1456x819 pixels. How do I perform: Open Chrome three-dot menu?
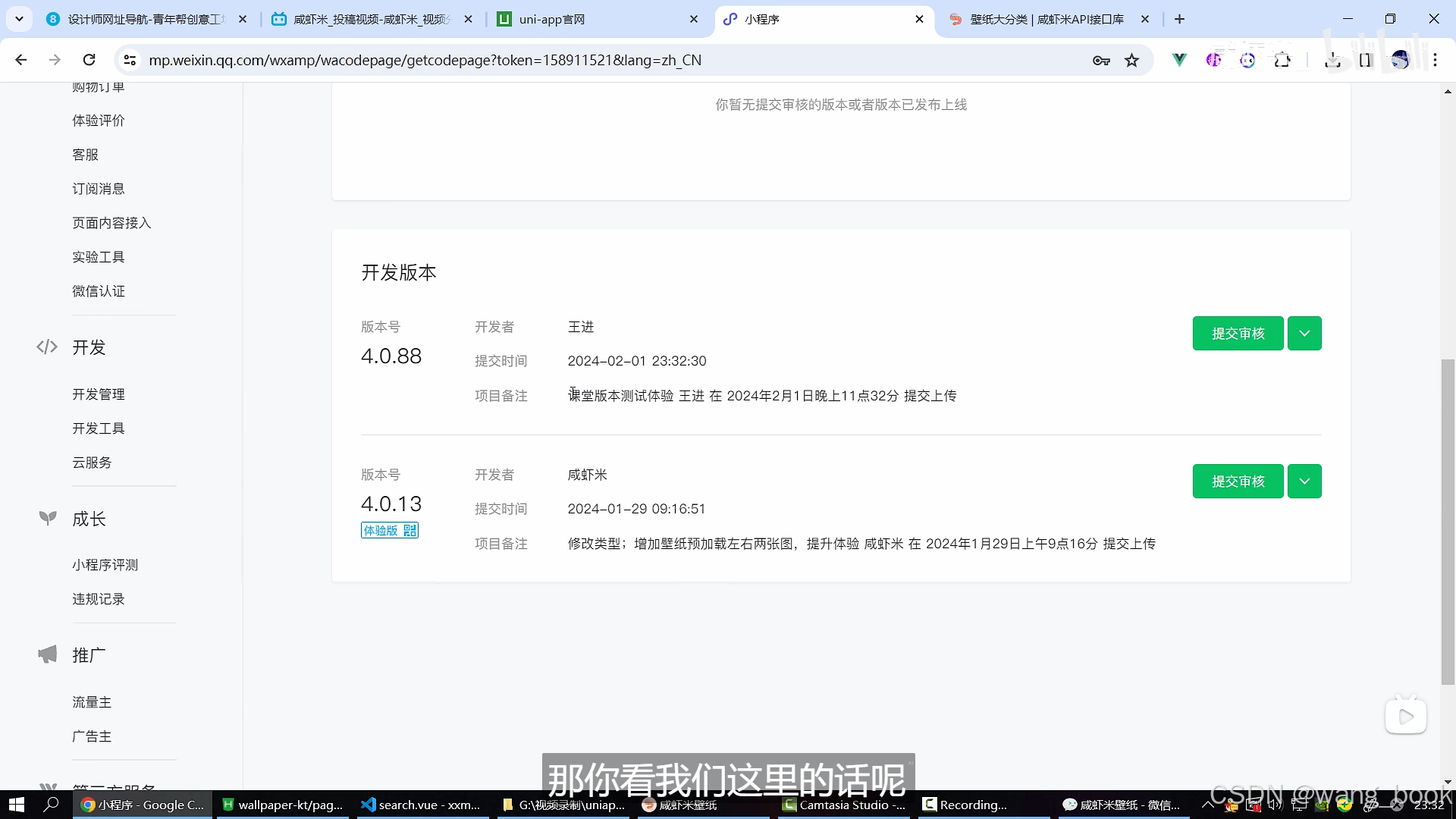click(x=1435, y=60)
